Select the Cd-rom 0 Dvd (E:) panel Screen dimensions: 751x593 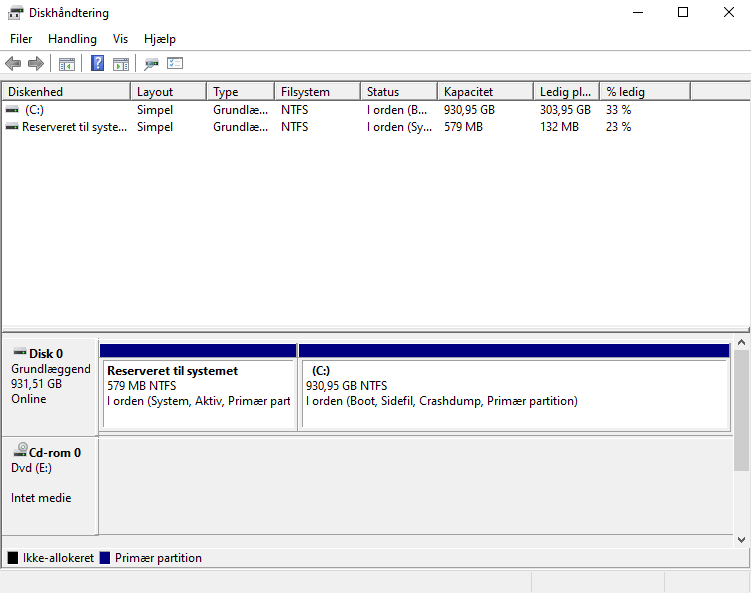coord(50,485)
